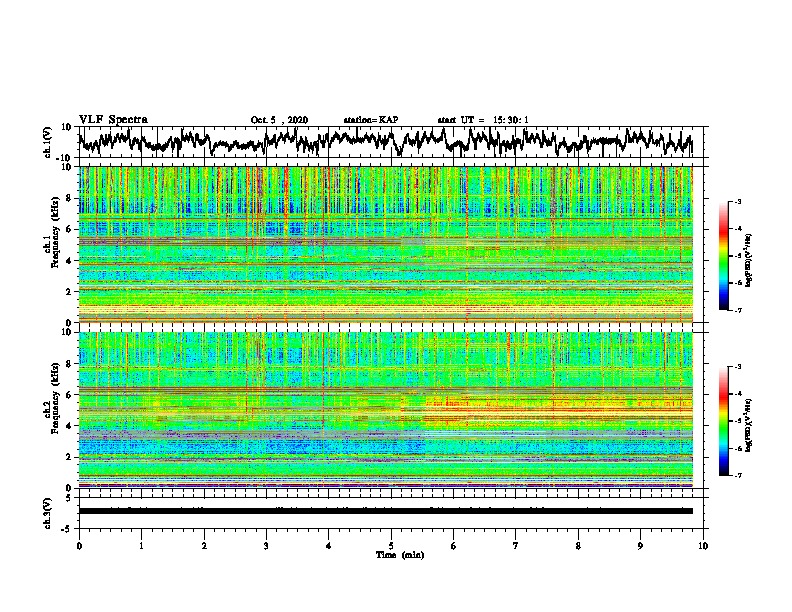Click the upper color bar's log(PSD) unit label
The height and width of the screenshot is (612, 792).
[748, 261]
